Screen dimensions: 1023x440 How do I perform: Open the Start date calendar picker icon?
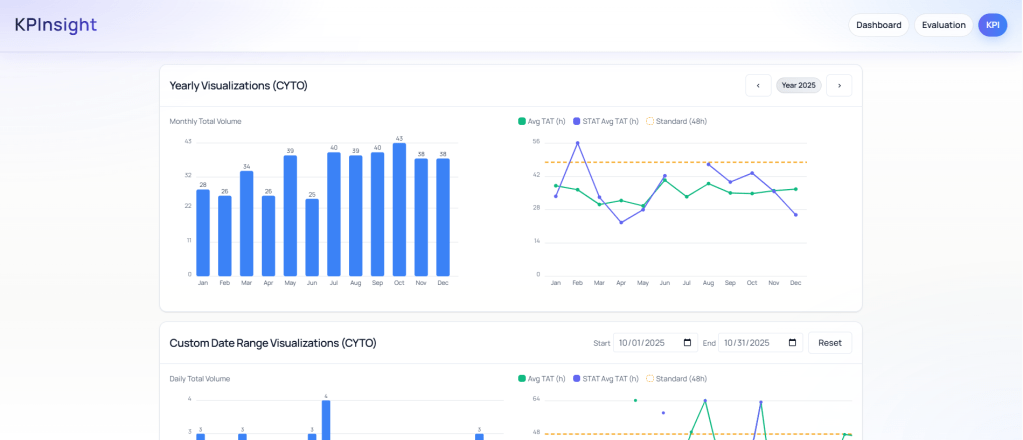pos(687,343)
